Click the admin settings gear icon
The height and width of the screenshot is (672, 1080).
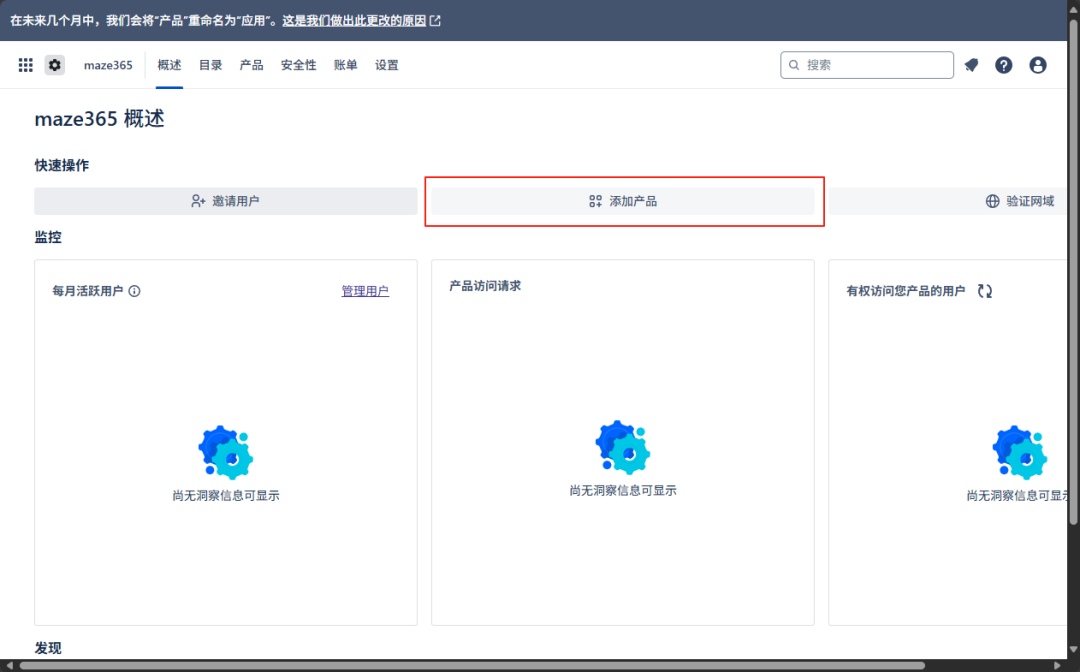pyautogui.click(x=54, y=64)
